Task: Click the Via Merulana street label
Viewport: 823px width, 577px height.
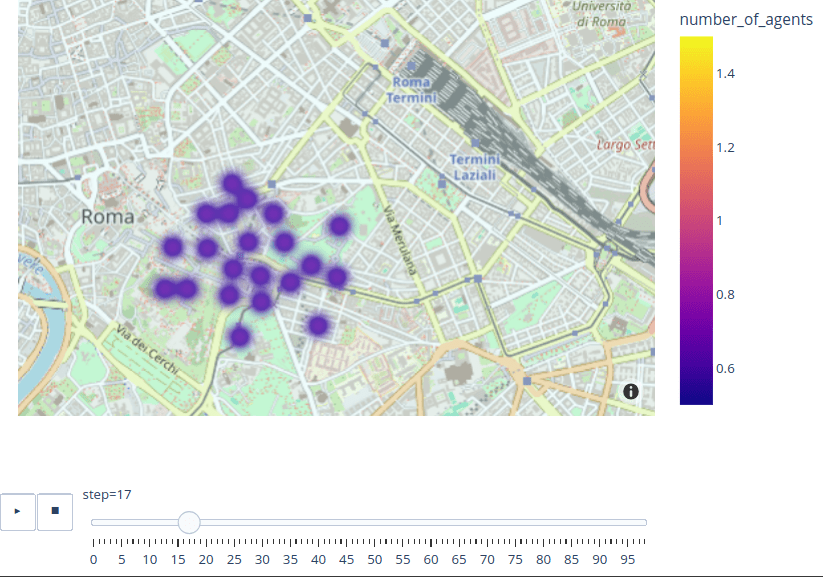Action: click(398, 241)
